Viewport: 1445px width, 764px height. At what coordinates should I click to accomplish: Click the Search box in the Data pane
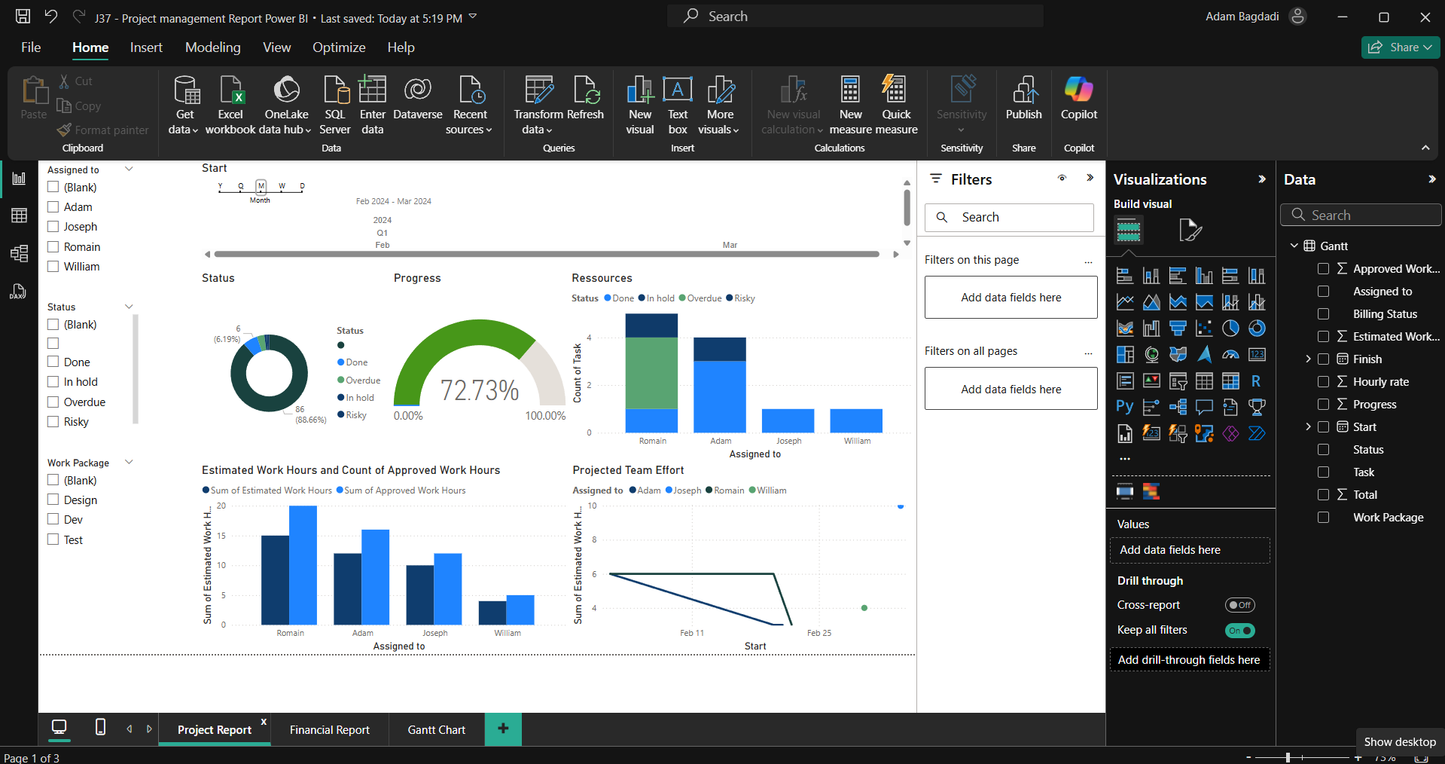1360,214
